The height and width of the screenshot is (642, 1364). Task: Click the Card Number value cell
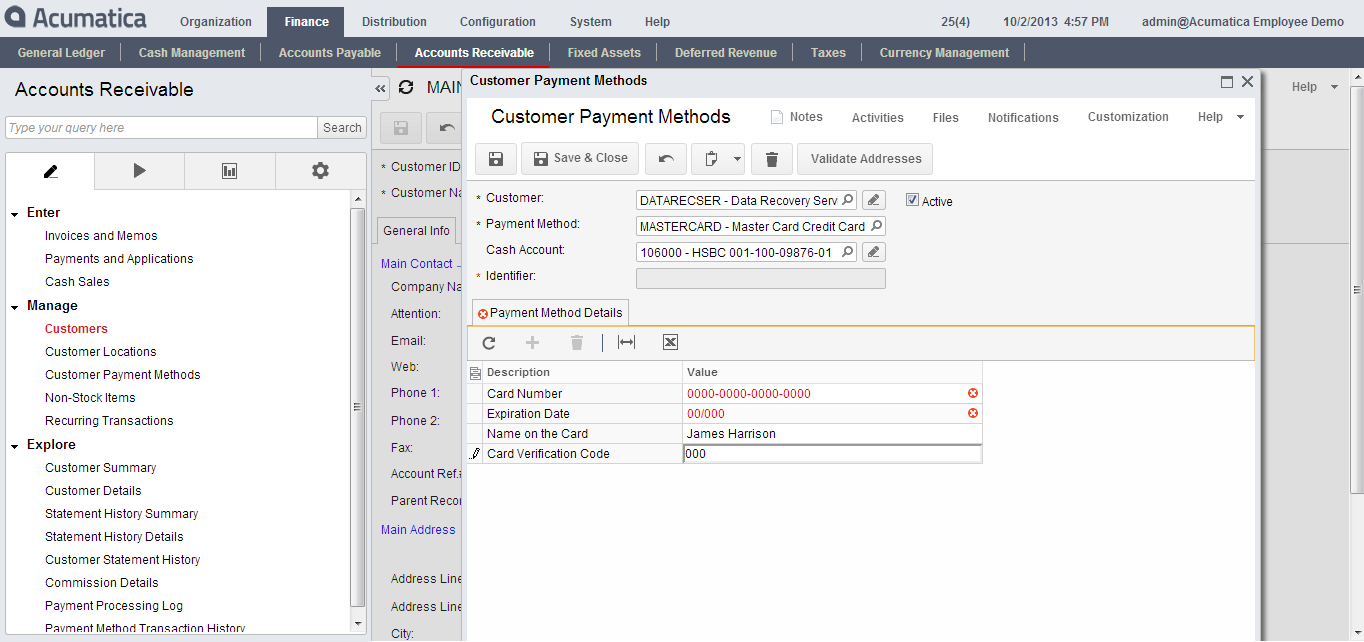[x=832, y=394]
